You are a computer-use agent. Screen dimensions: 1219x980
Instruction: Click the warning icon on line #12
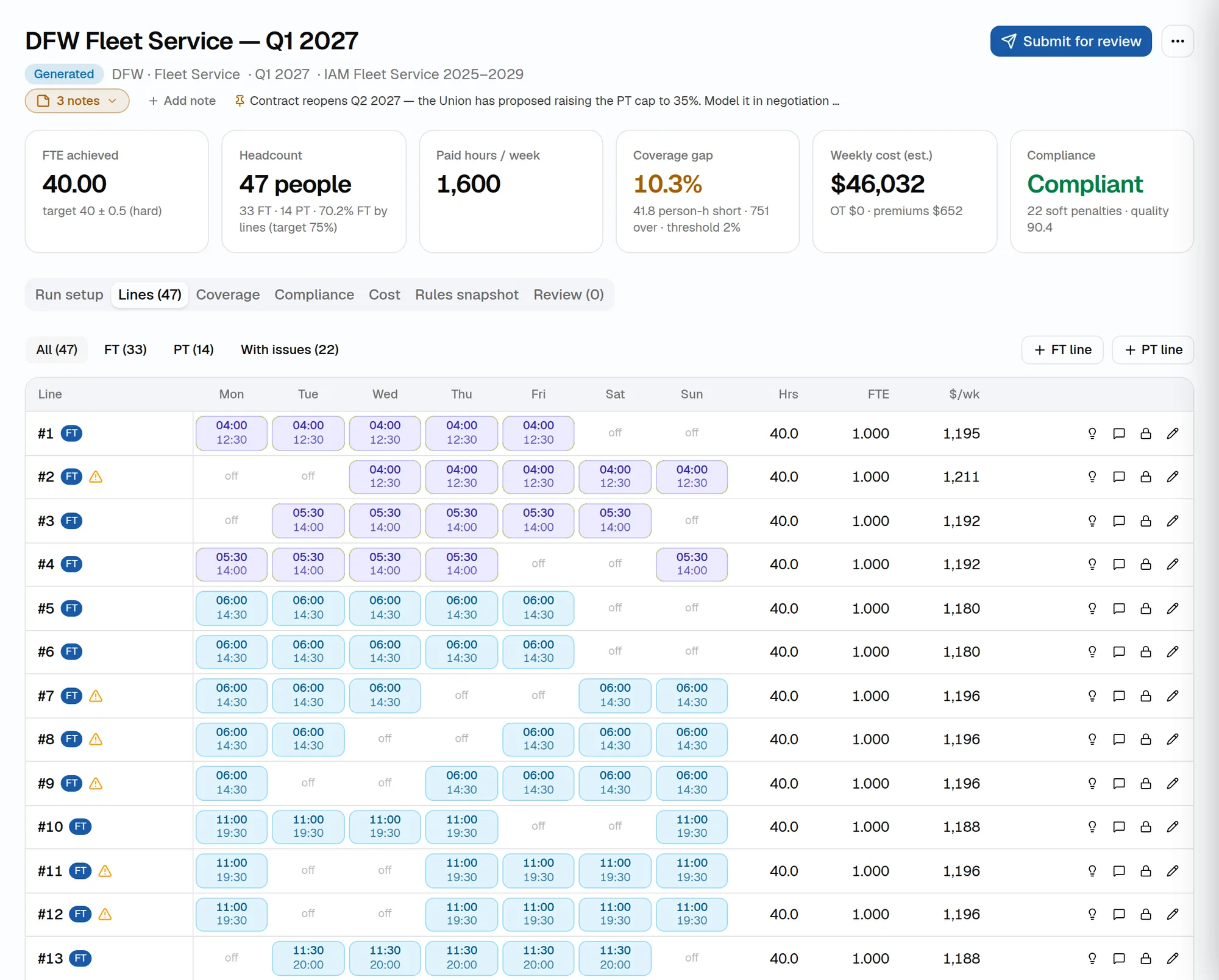coord(105,914)
